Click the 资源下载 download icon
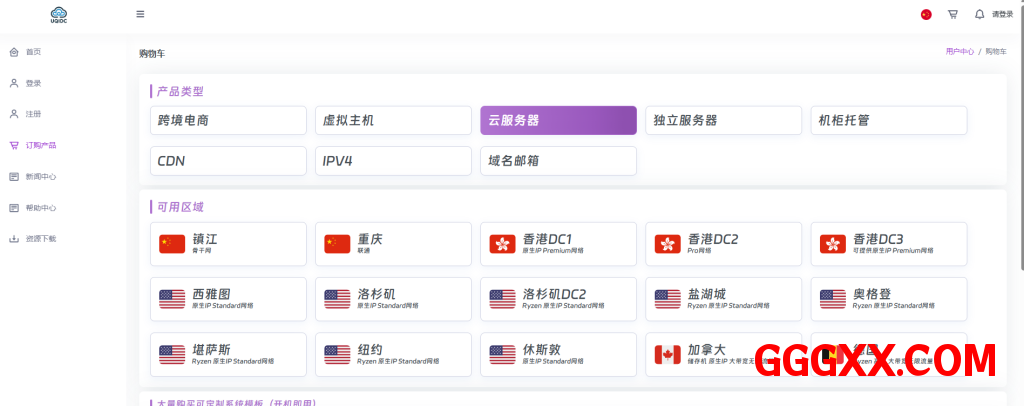This screenshot has height=406, width=1024. pos(14,239)
